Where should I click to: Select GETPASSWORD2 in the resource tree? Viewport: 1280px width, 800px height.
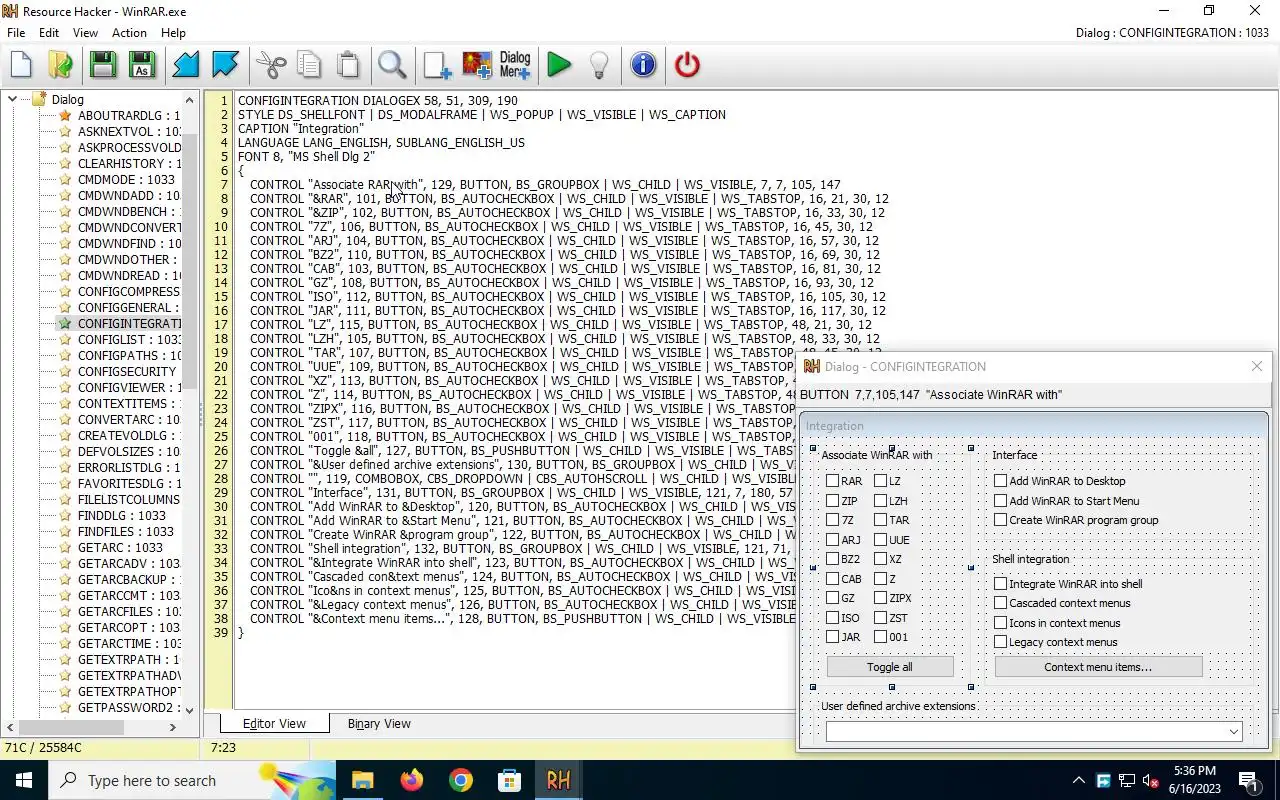pos(129,707)
